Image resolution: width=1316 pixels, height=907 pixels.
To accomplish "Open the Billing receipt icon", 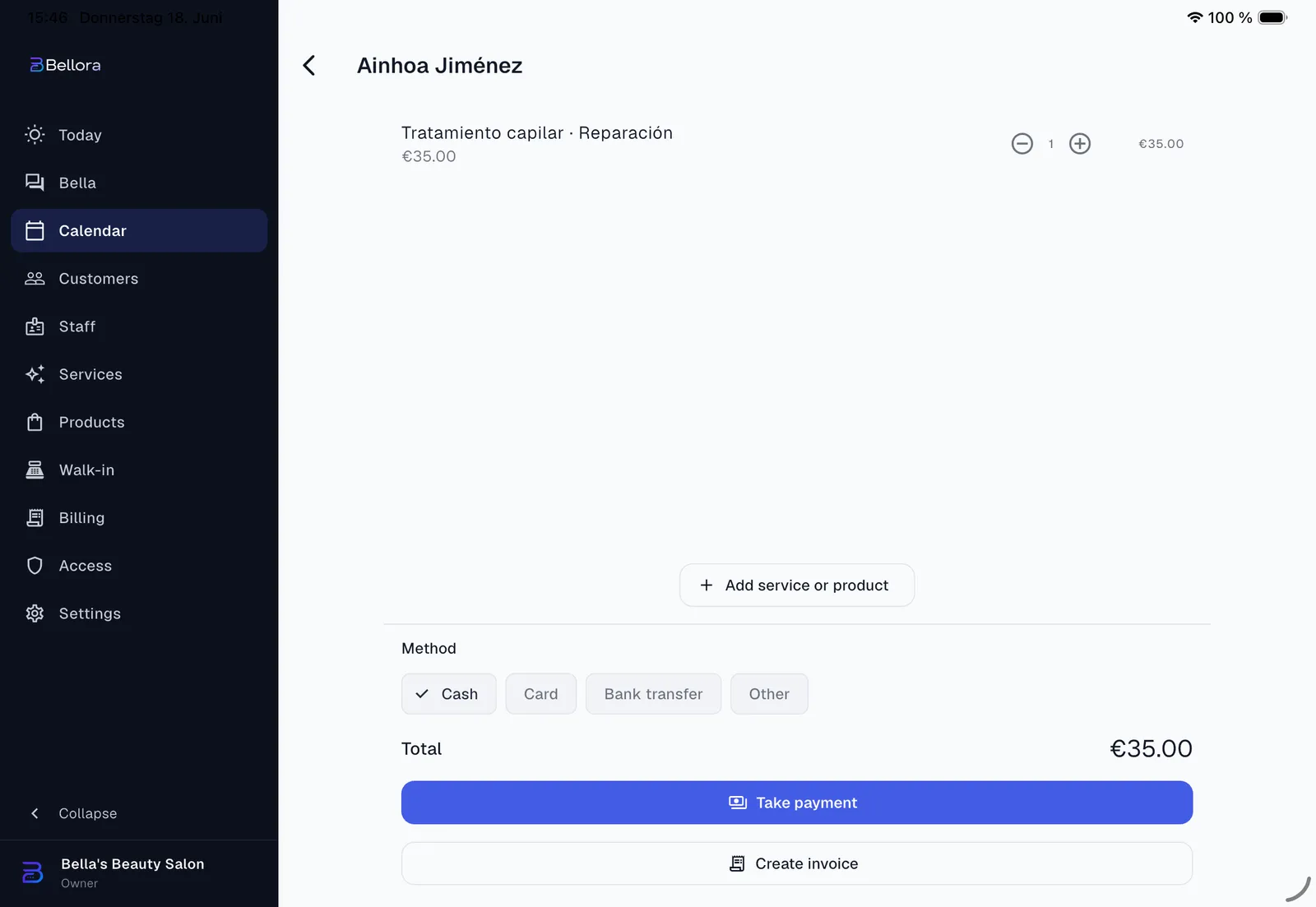I will pyautogui.click(x=35, y=518).
